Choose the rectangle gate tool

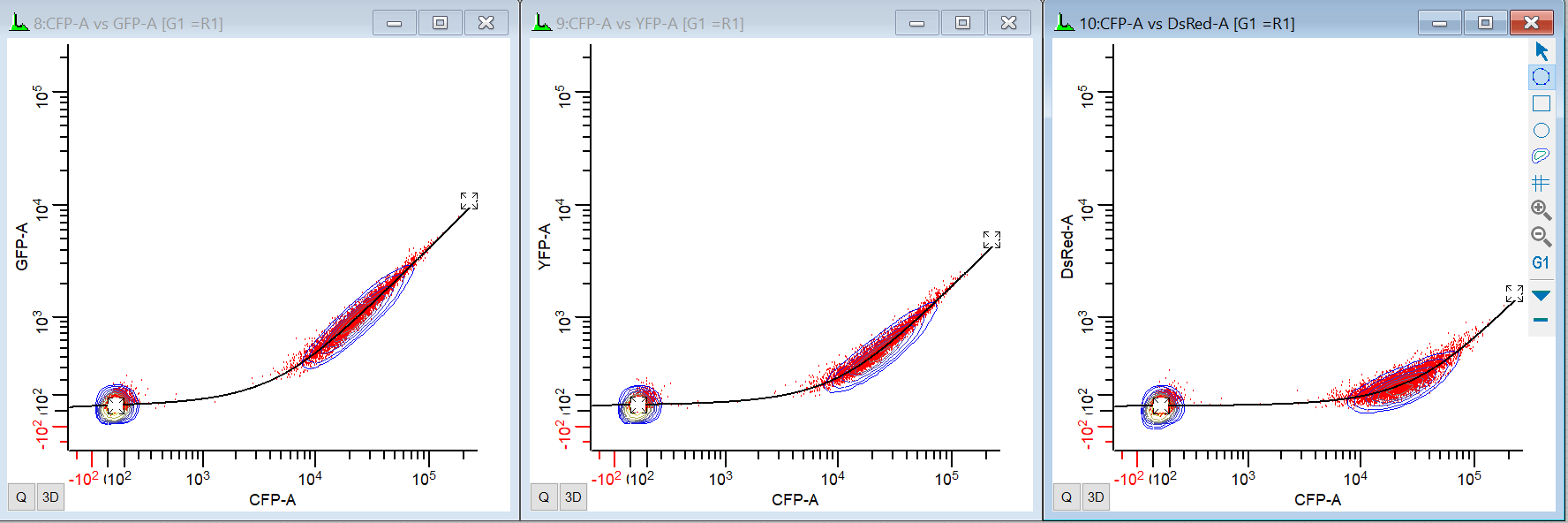(1541, 104)
